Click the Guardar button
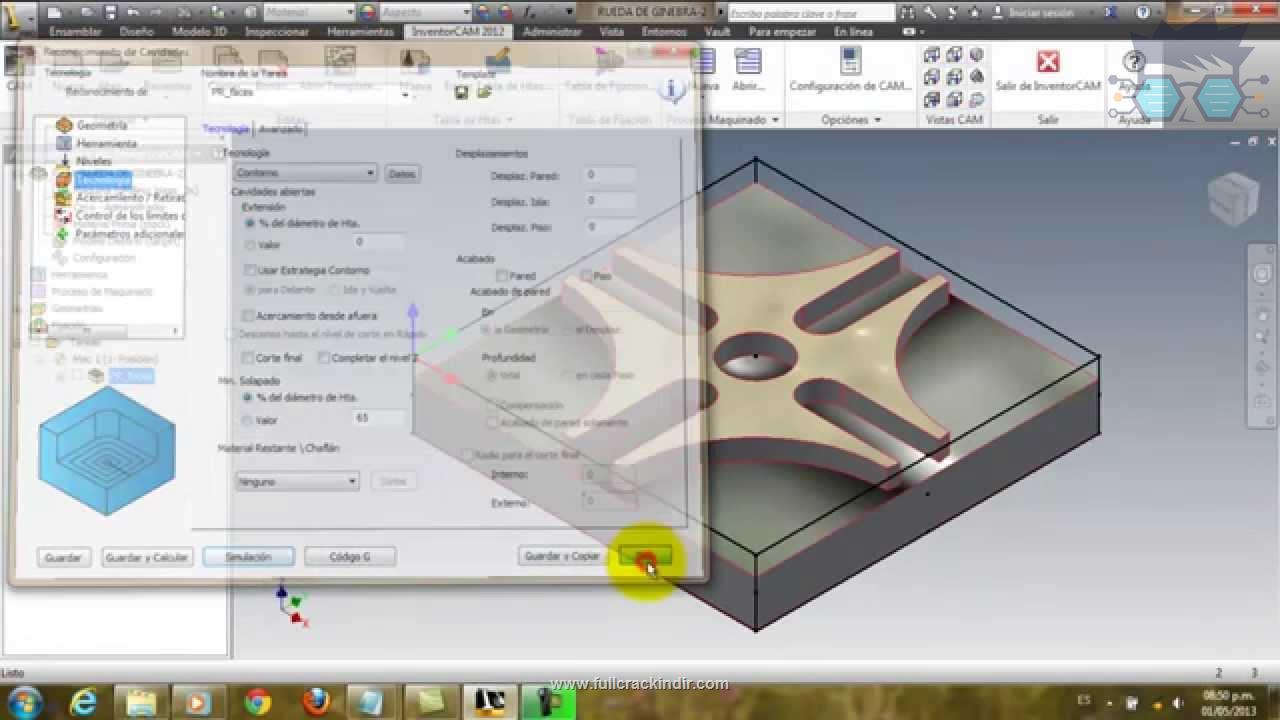Image resolution: width=1280 pixels, height=720 pixels. point(63,557)
